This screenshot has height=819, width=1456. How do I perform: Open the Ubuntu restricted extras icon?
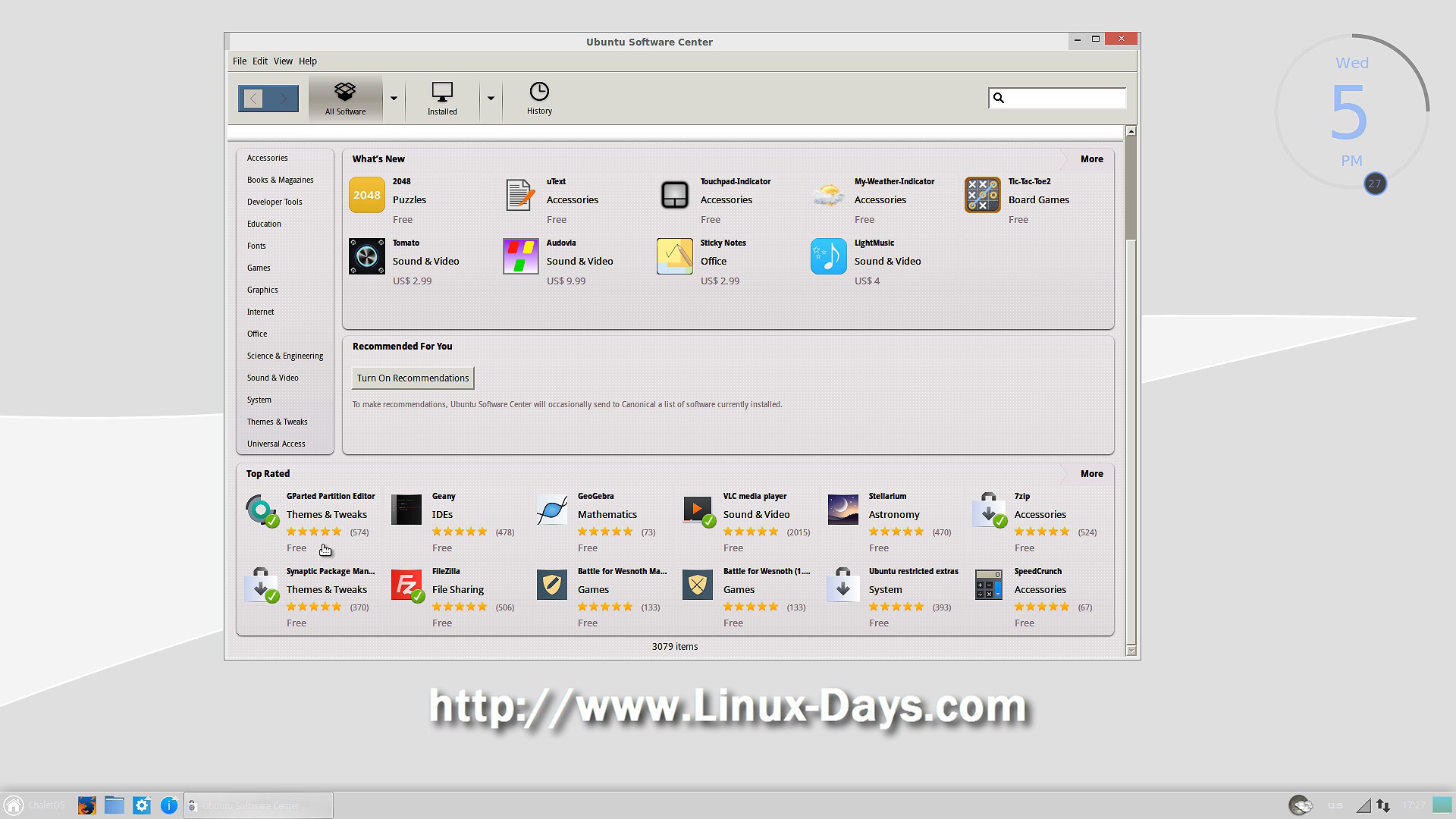[843, 585]
